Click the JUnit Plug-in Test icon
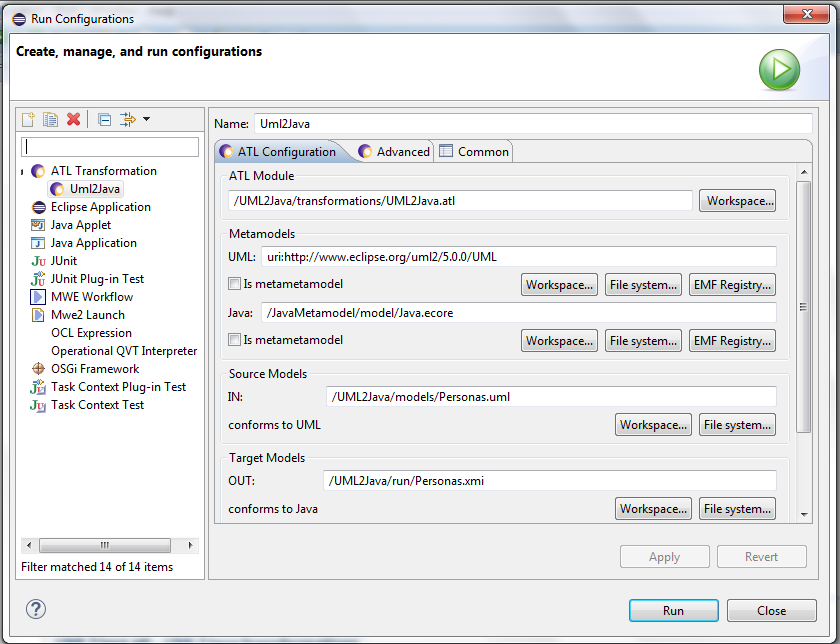The height and width of the screenshot is (644, 840). [38, 279]
